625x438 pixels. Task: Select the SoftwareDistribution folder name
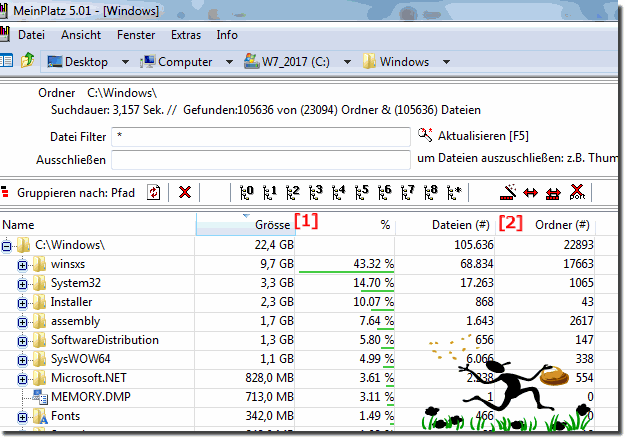tap(105, 340)
